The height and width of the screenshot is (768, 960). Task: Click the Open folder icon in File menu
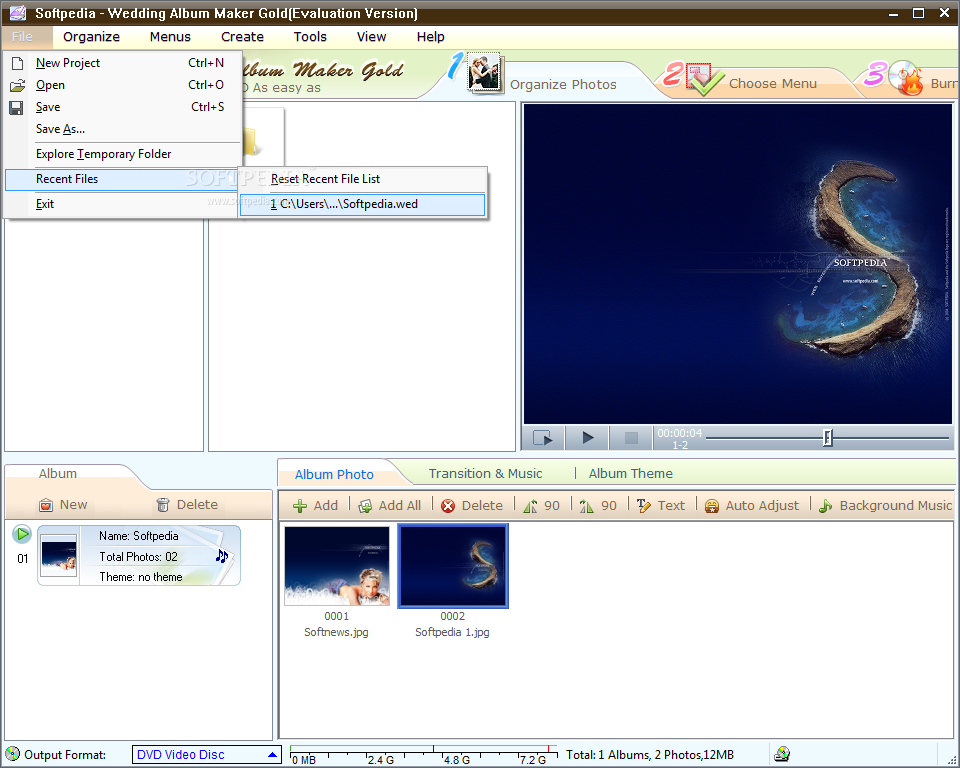(x=17, y=85)
